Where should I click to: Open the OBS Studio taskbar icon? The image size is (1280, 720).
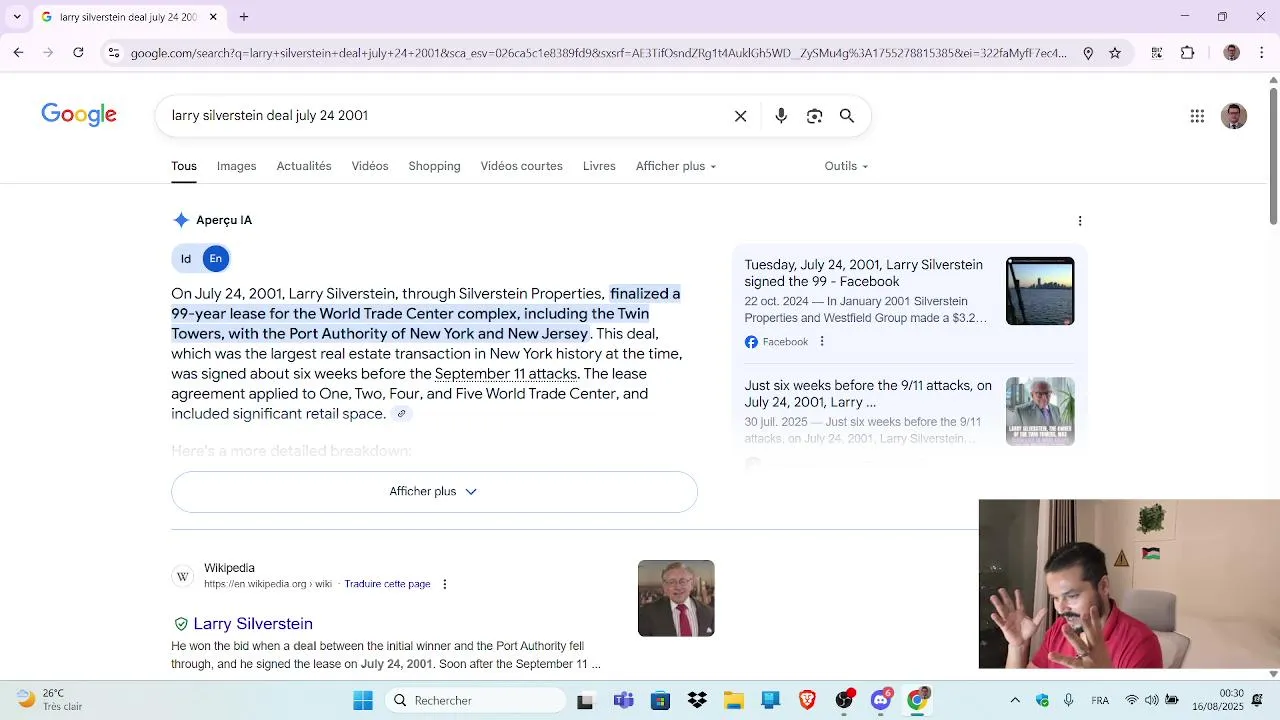click(844, 700)
